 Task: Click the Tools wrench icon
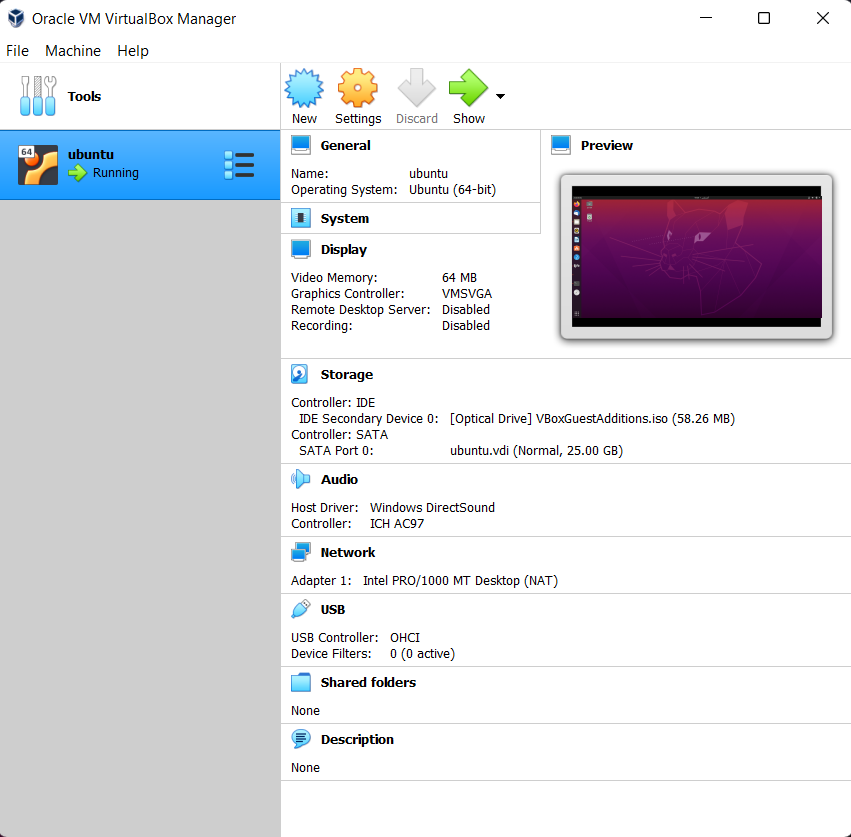(38, 96)
